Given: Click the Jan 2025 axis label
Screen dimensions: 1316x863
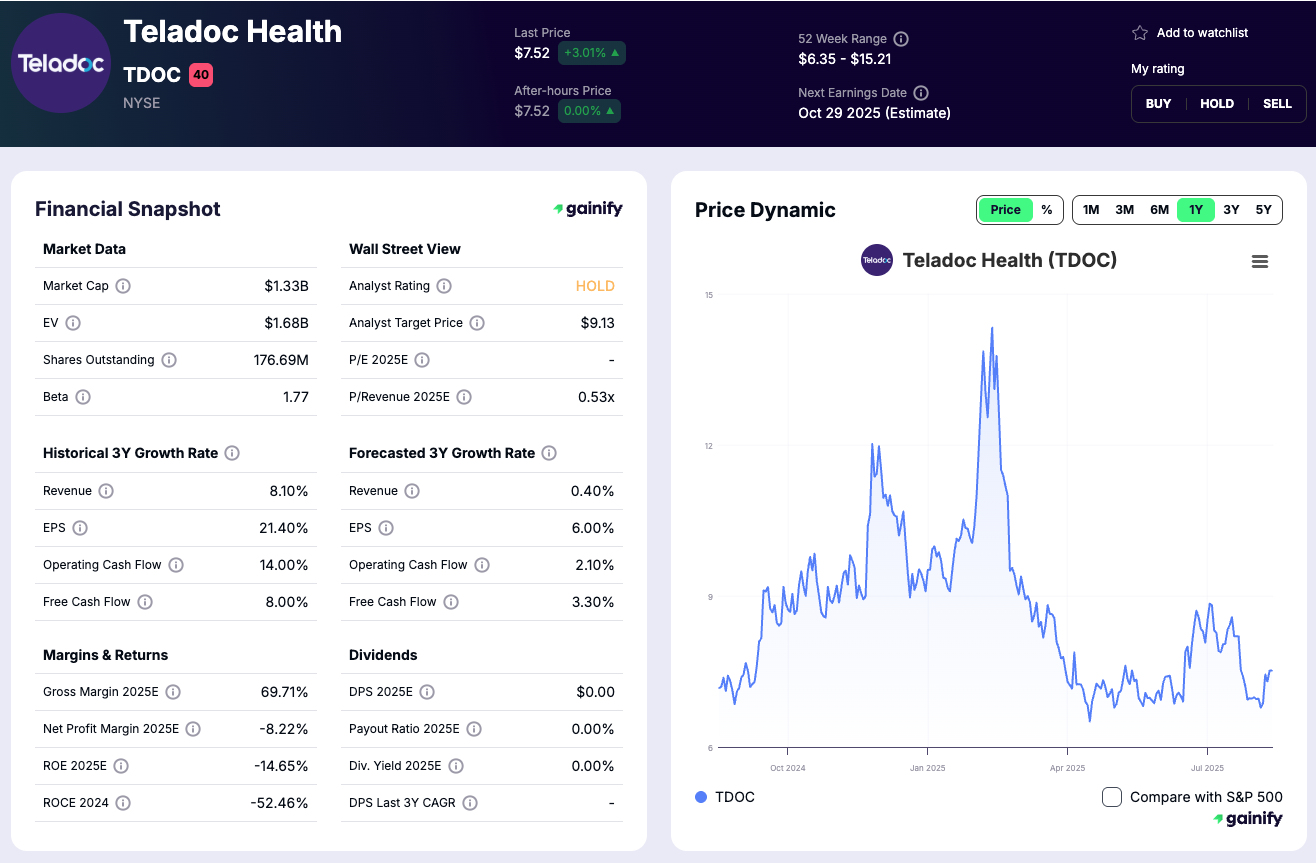Looking at the screenshot, I should pos(927,768).
